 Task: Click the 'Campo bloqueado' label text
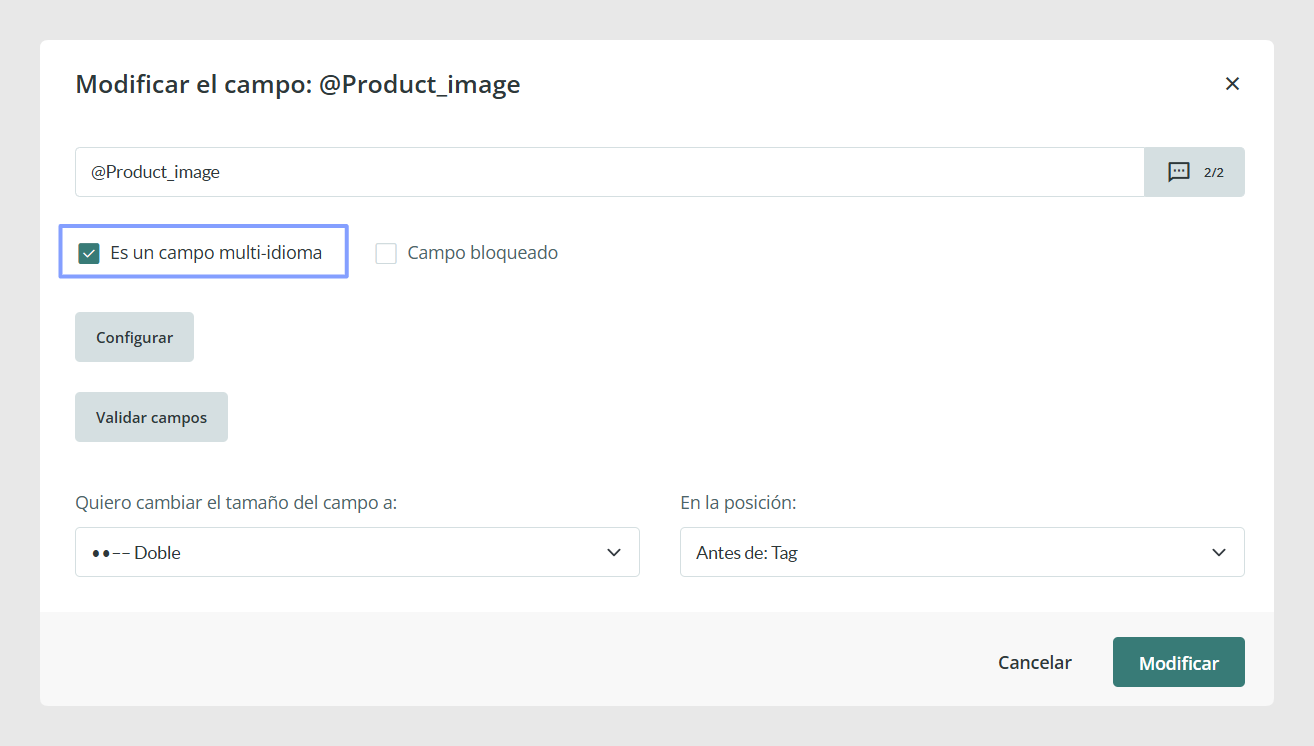tap(483, 253)
